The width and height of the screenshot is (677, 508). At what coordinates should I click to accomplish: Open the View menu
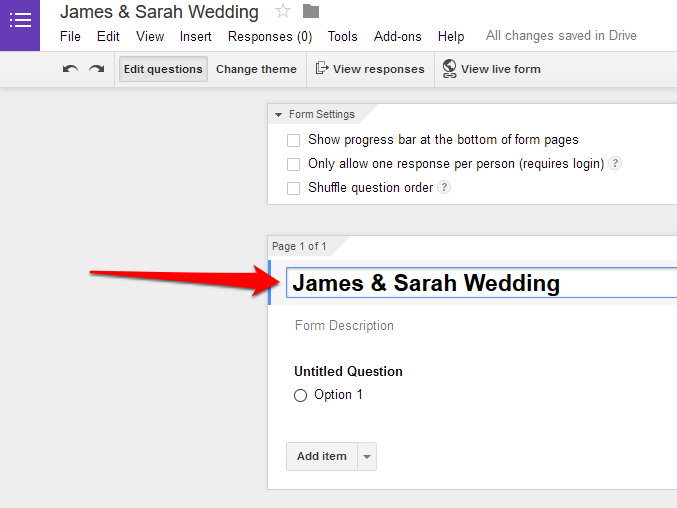point(150,36)
